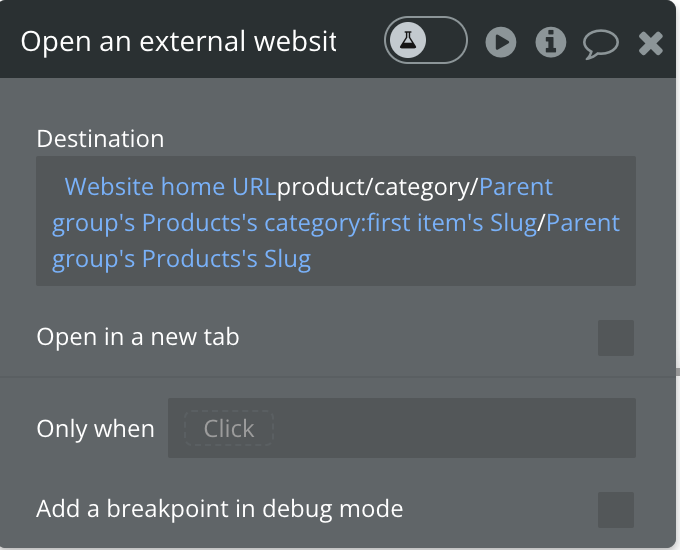The image size is (680, 550).
Task: Open the info icon reference
Action: pos(551,42)
